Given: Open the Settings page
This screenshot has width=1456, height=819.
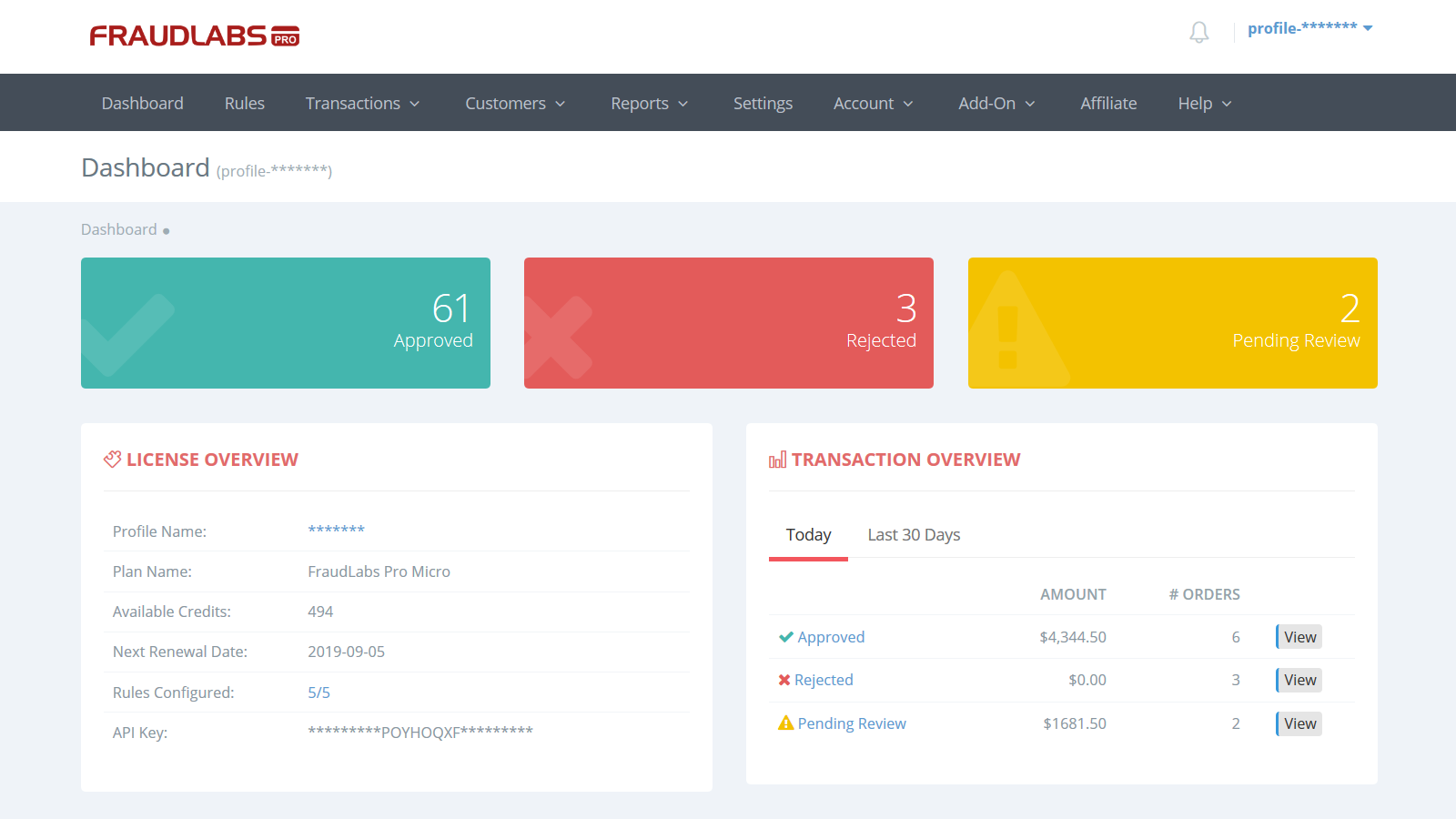Looking at the screenshot, I should click(763, 103).
